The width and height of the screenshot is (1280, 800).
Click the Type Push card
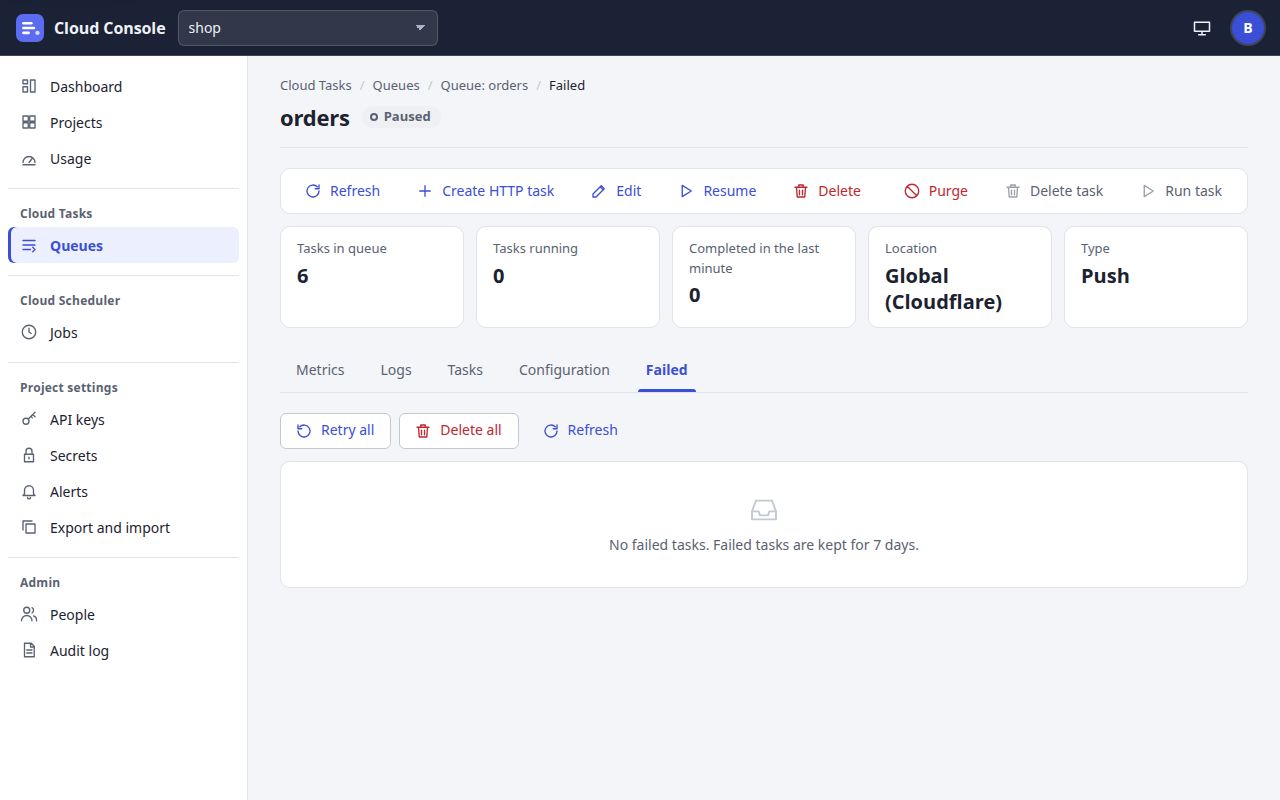click(1156, 277)
